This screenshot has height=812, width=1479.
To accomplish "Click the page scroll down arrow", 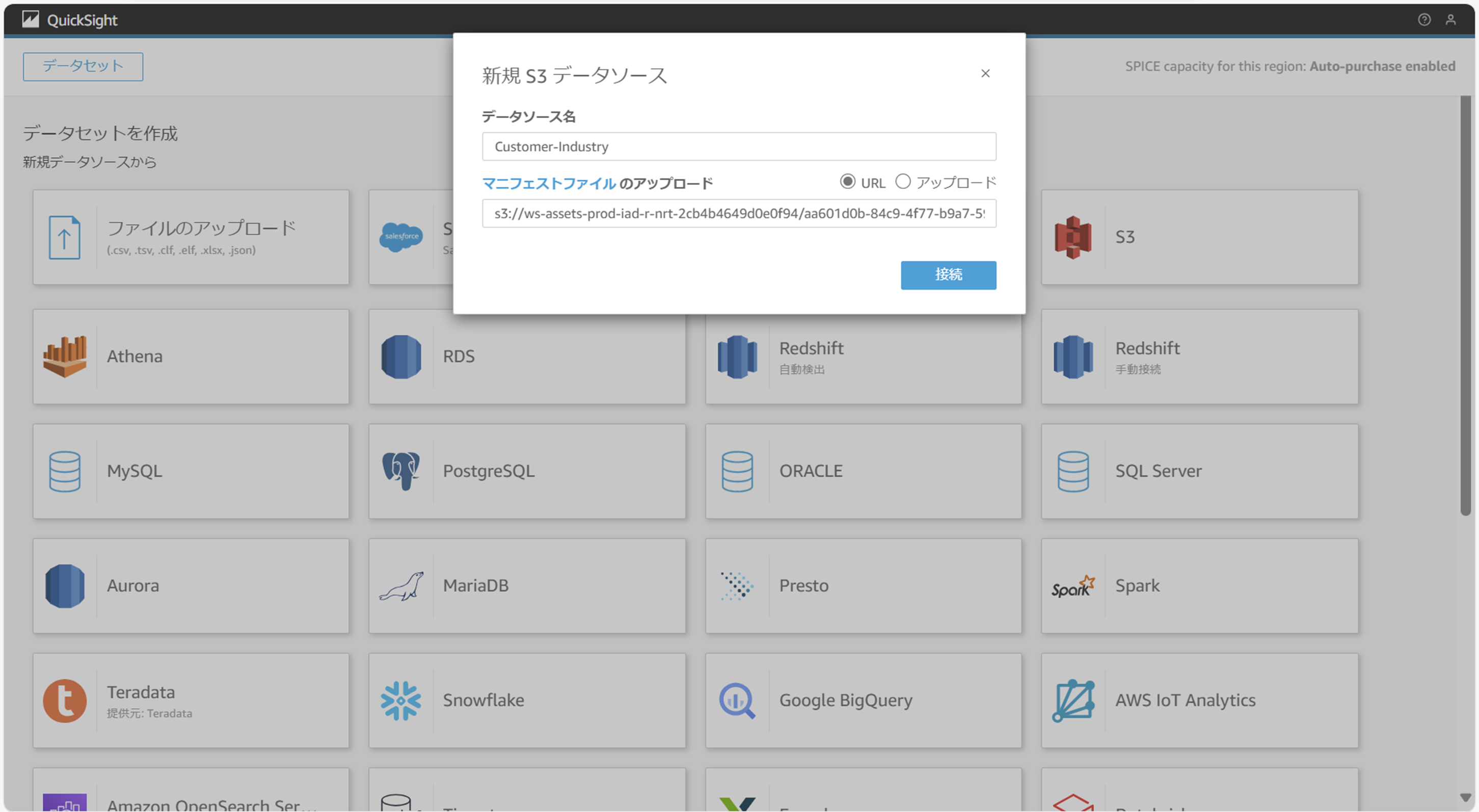I will (1465, 798).
